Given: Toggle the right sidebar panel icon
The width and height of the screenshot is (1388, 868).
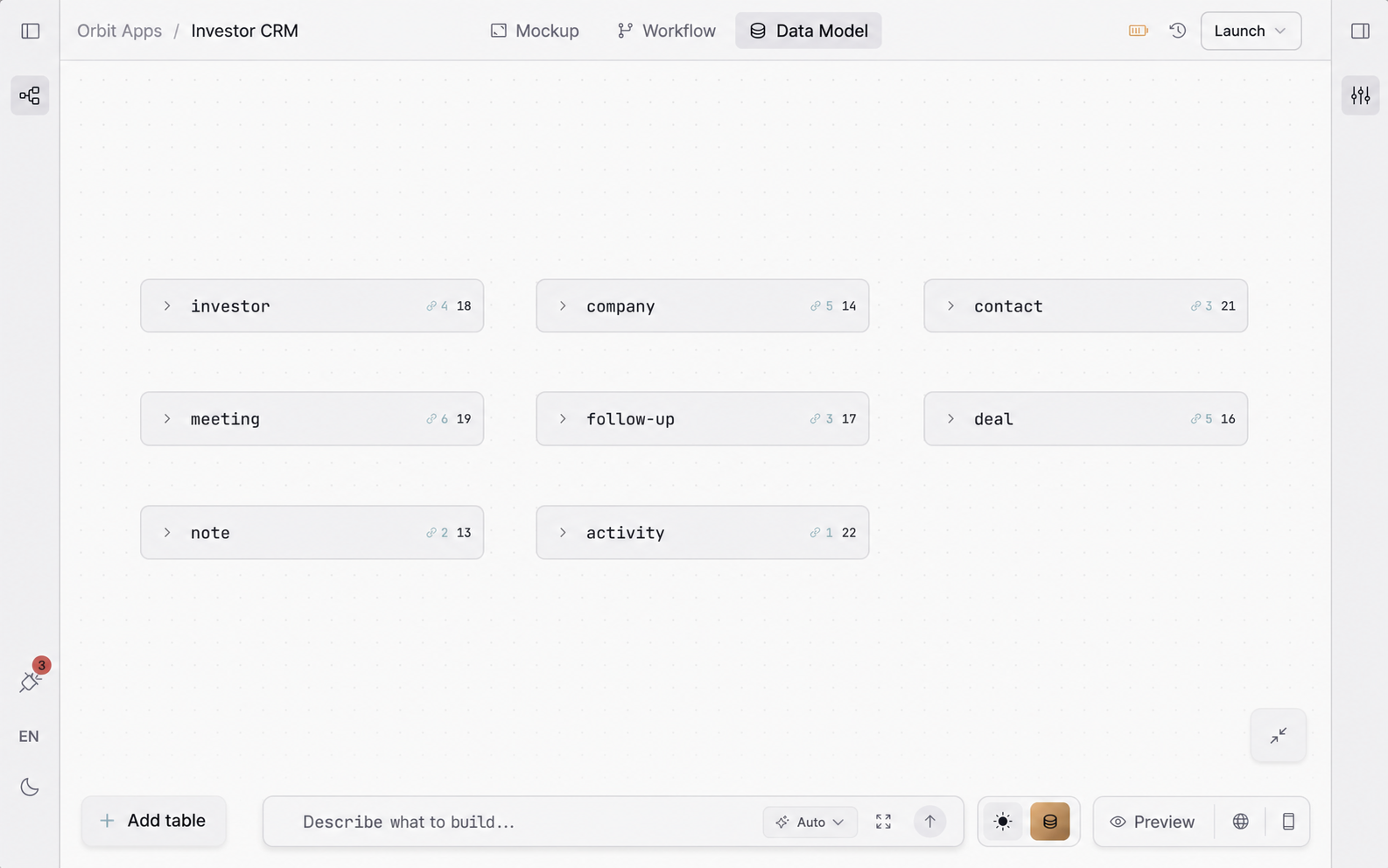Looking at the screenshot, I should [1360, 31].
